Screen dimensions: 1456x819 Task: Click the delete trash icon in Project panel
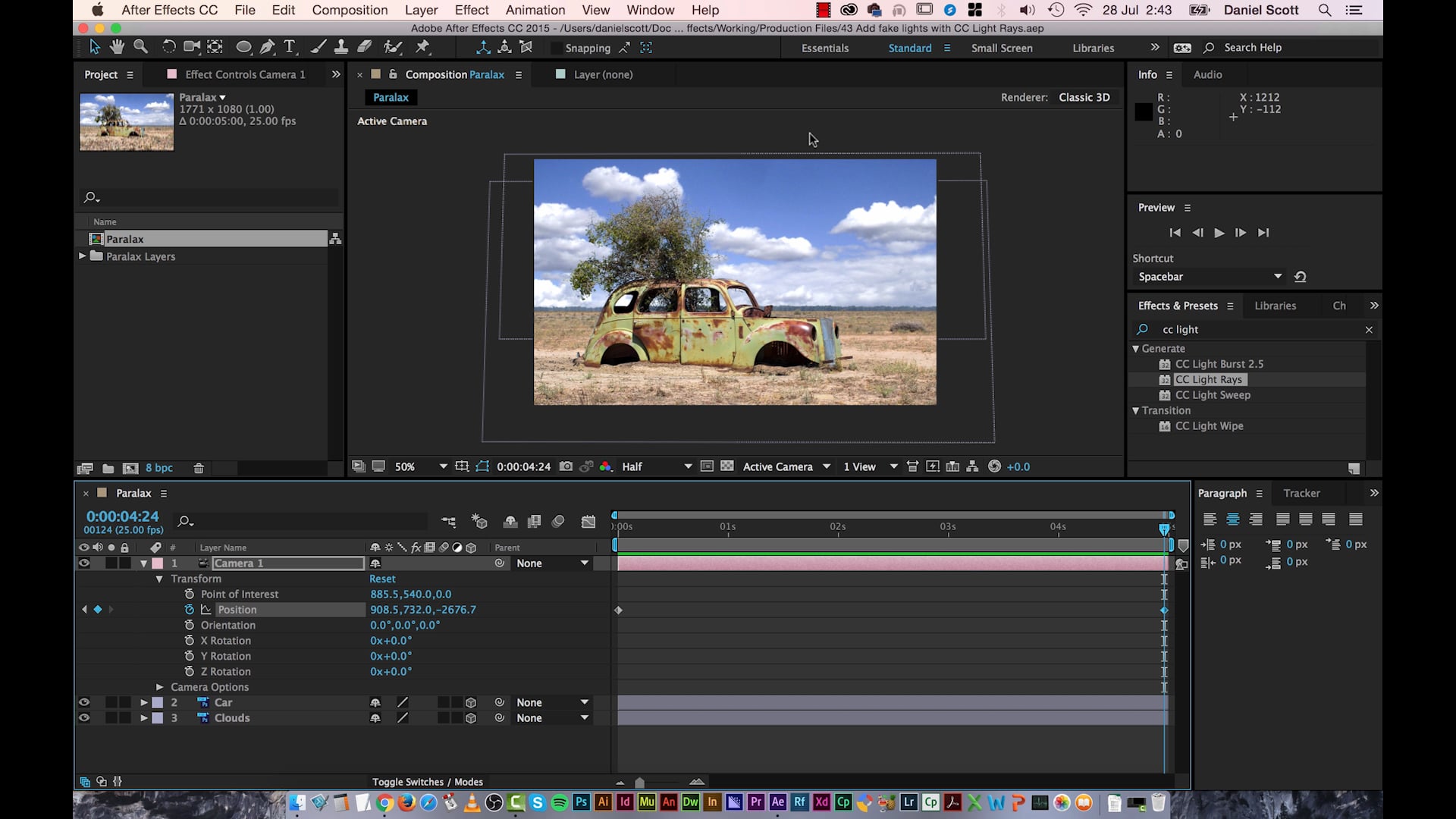coord(199,469)
